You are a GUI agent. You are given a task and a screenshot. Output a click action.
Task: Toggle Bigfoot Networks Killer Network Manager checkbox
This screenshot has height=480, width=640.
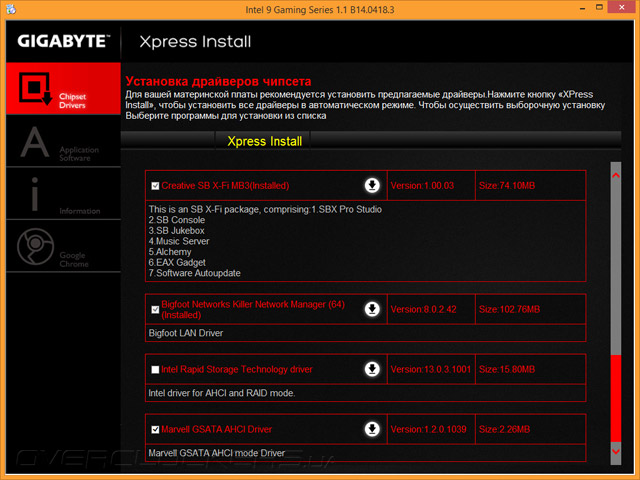[155, 309]
